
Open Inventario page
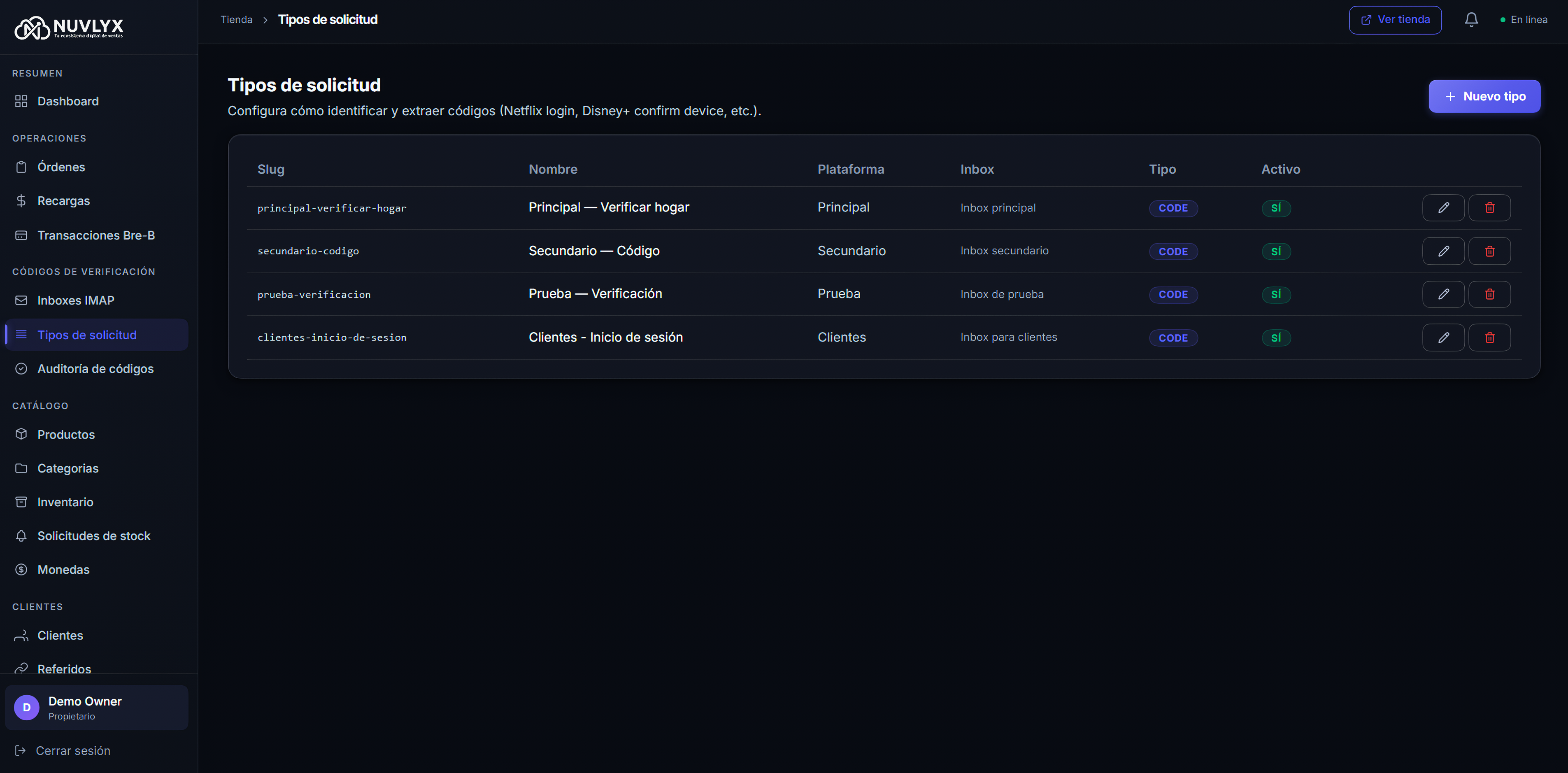pos(96,502)
